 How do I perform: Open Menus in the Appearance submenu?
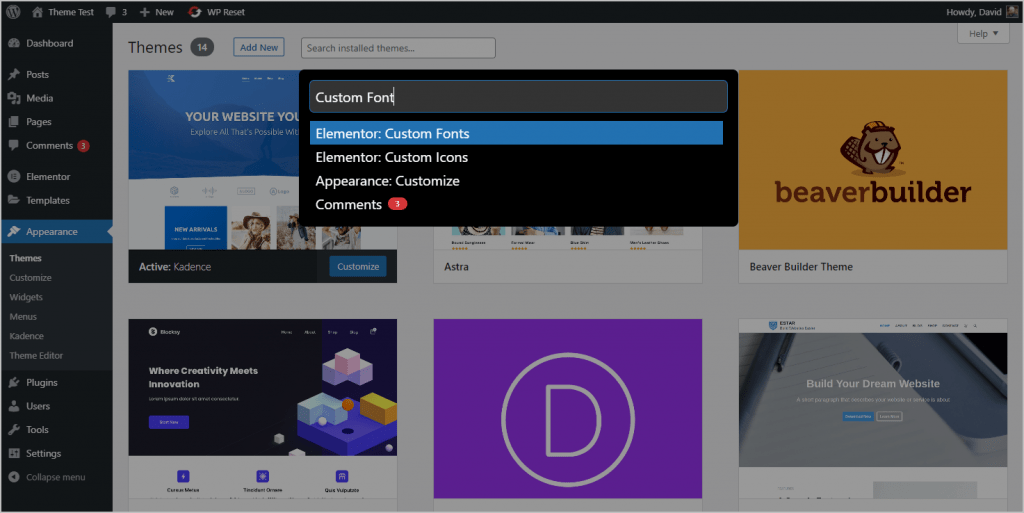pyautogui.click(x=23, y=317)
